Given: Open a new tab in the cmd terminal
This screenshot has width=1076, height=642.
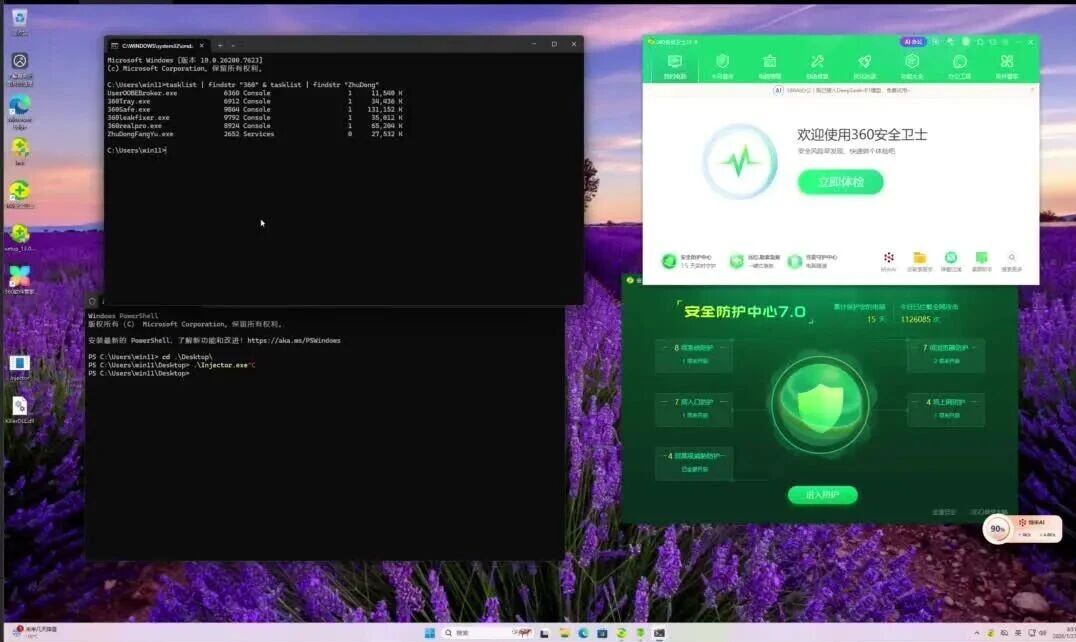Looking at the screenshot, I should (220, 45).
